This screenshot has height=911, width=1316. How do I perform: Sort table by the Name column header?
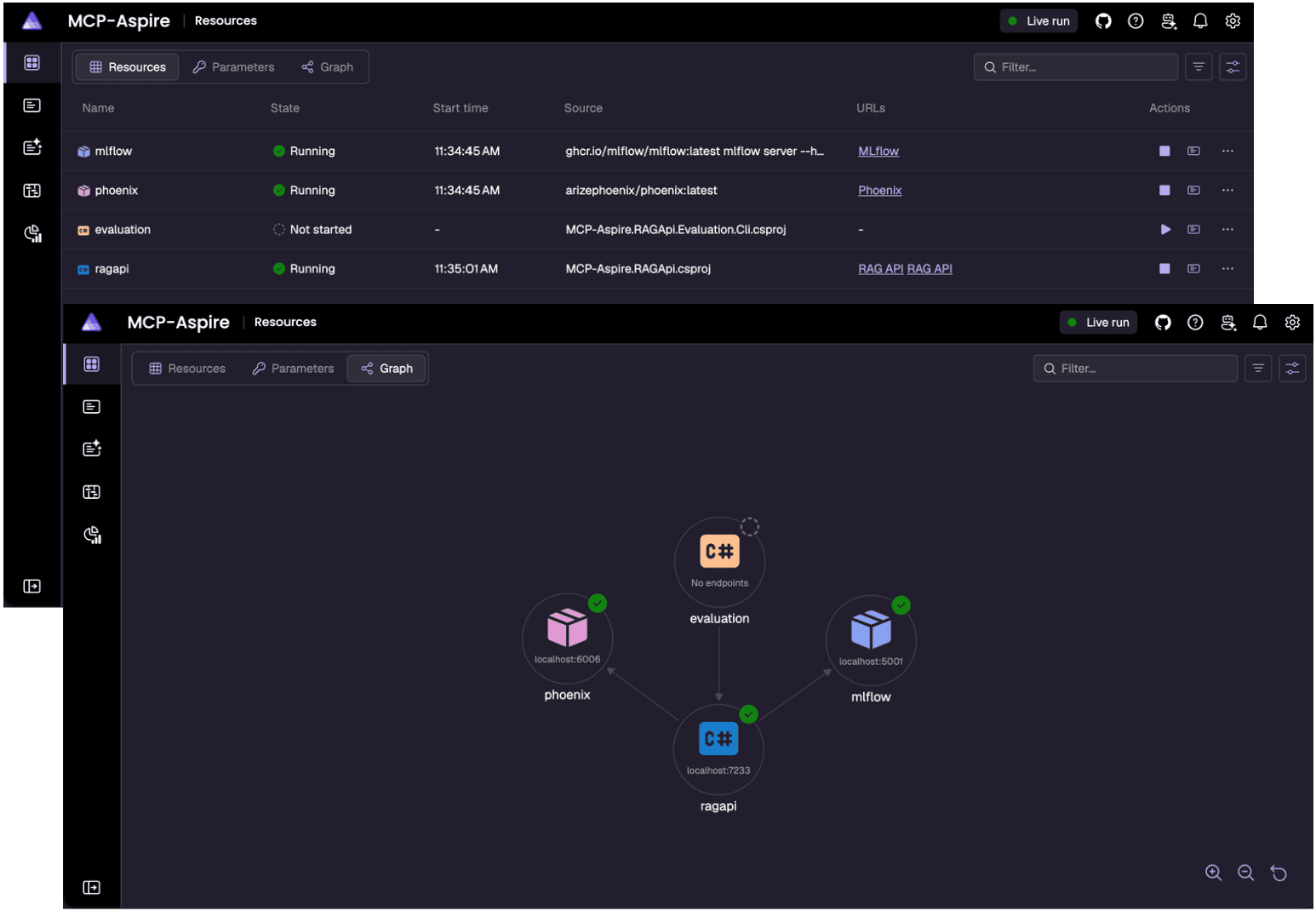(99, 108)
